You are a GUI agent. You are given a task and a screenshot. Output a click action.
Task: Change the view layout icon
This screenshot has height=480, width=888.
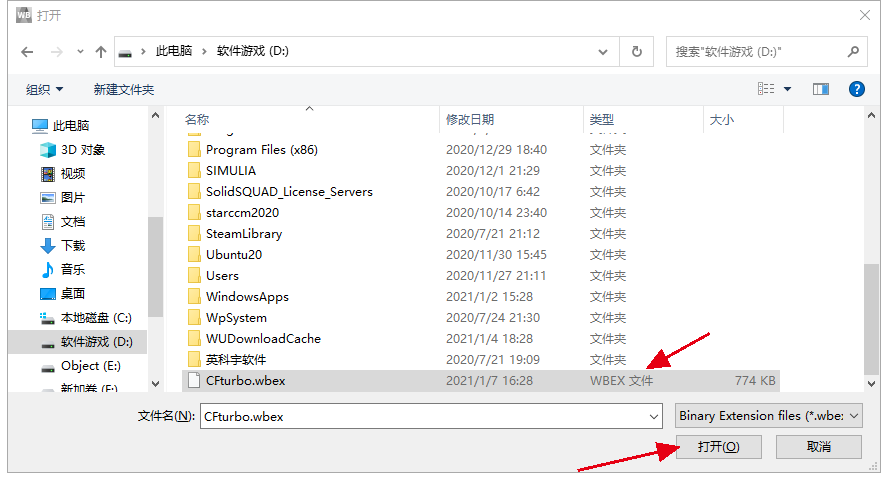point(766,89)
